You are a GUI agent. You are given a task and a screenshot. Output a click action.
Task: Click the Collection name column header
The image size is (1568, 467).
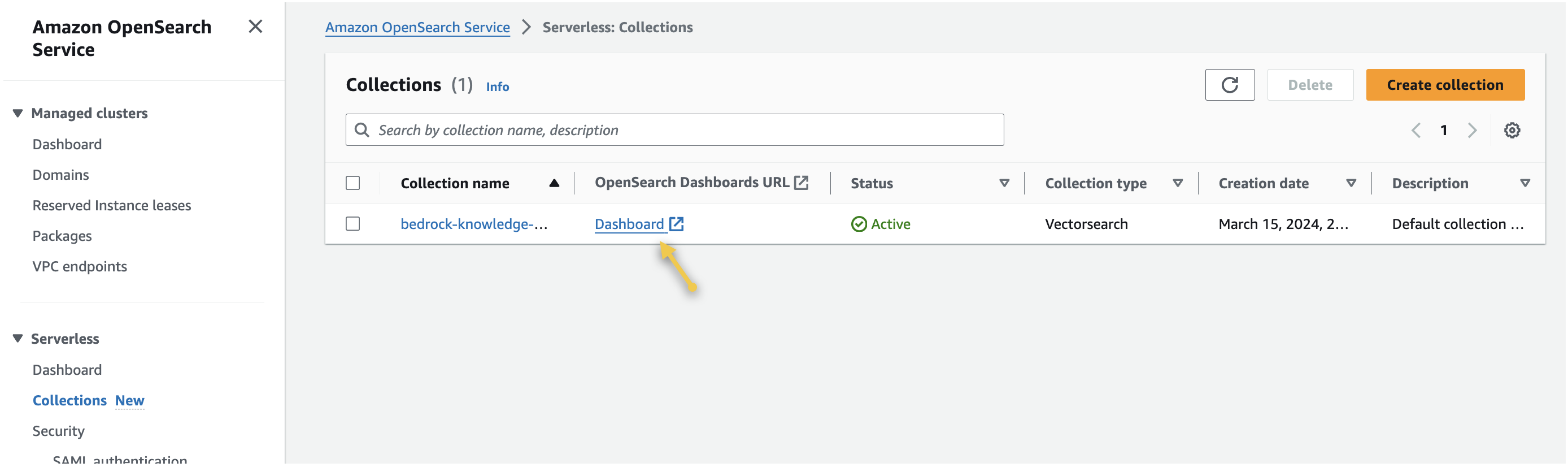point(455,183)
